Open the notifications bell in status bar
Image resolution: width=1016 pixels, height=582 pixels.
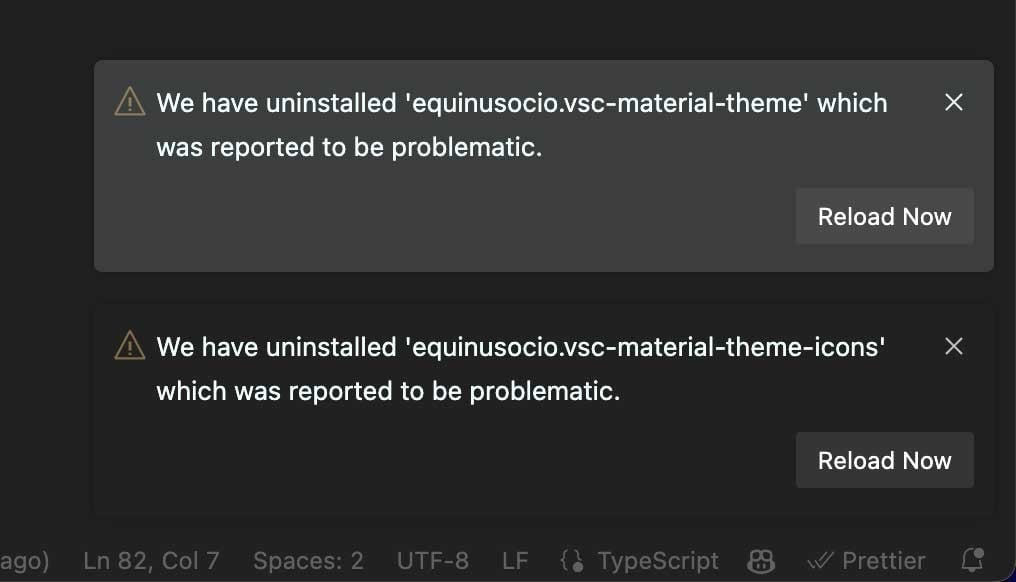coord(971,560)
